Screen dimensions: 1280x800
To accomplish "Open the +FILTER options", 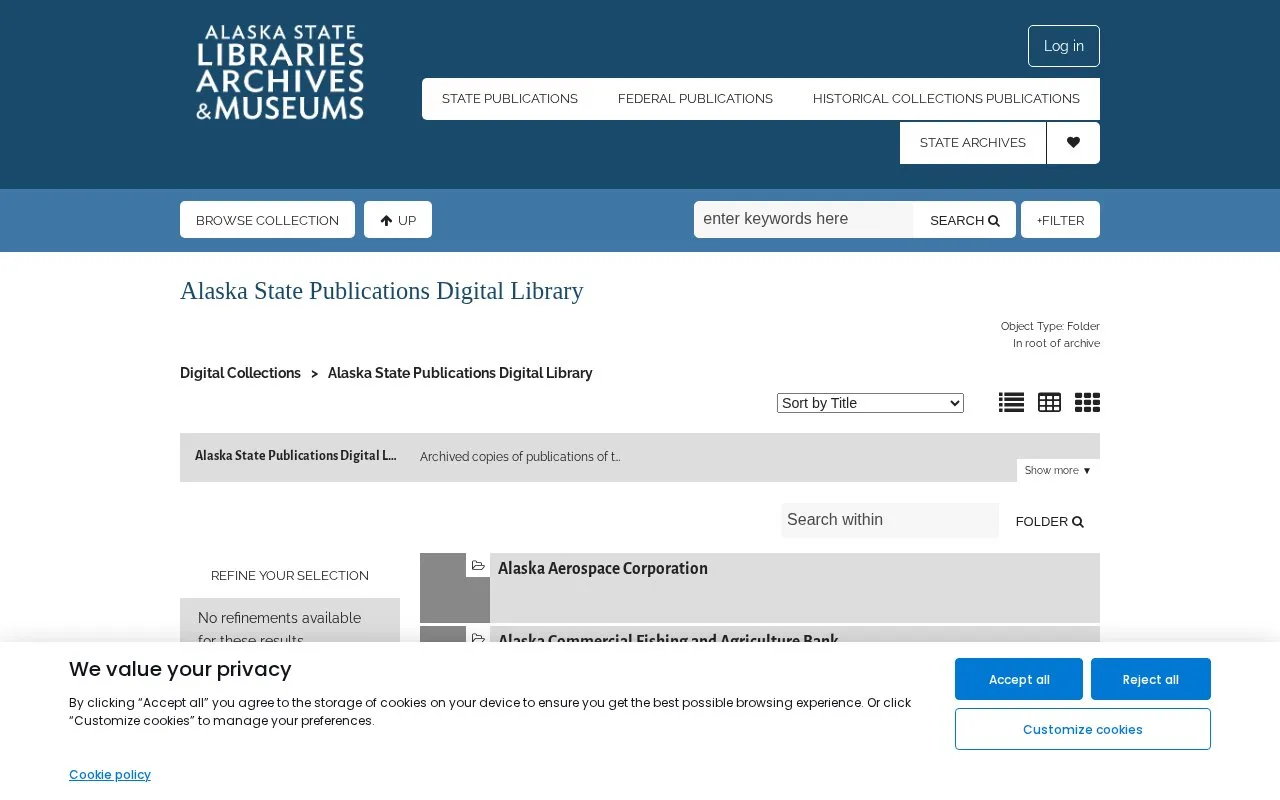I will click(x=1060, y=220).
